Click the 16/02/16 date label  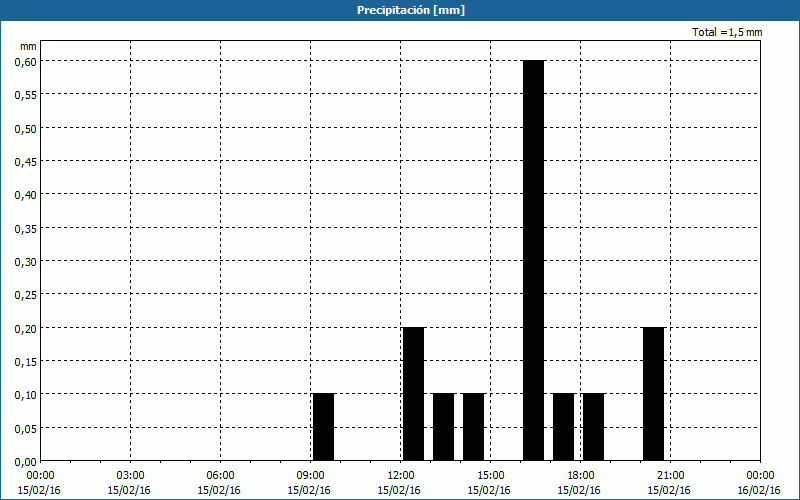point(759,490)
